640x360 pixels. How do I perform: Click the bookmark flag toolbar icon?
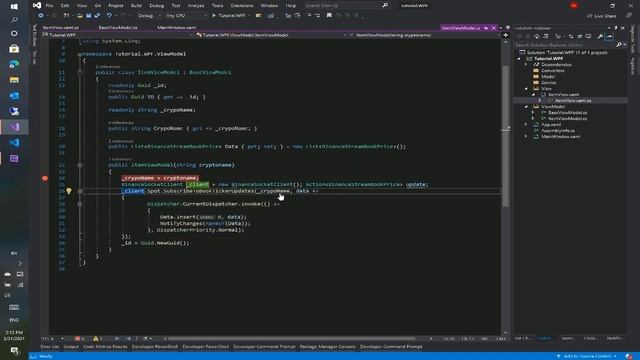pyautogui.click(x=329, y=16)
